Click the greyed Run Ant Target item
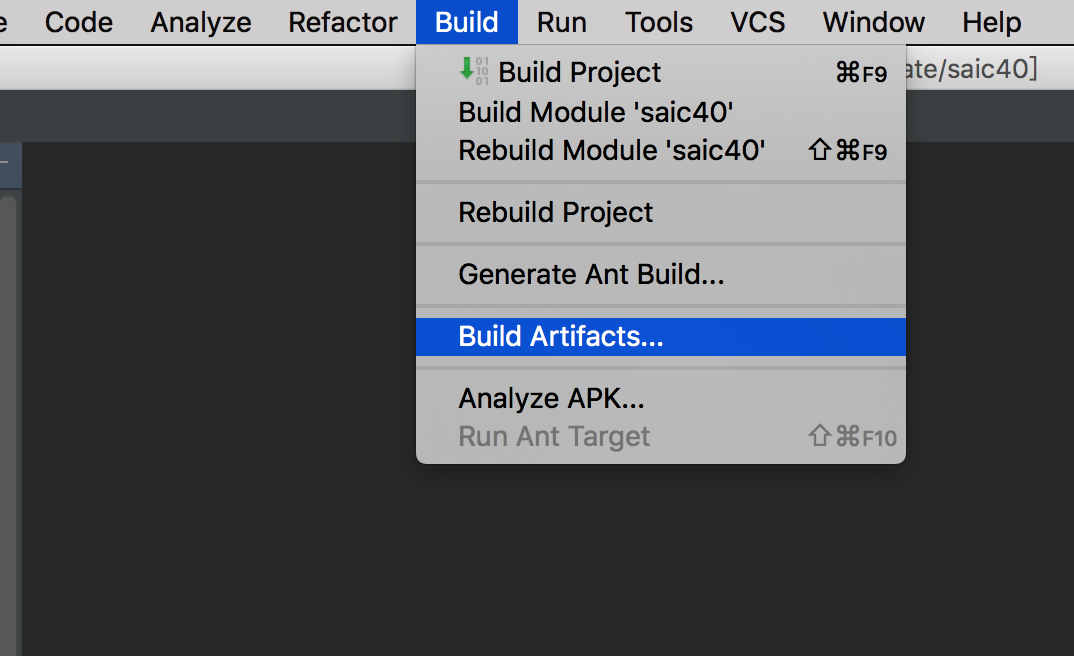 click(x=554, y=437)
